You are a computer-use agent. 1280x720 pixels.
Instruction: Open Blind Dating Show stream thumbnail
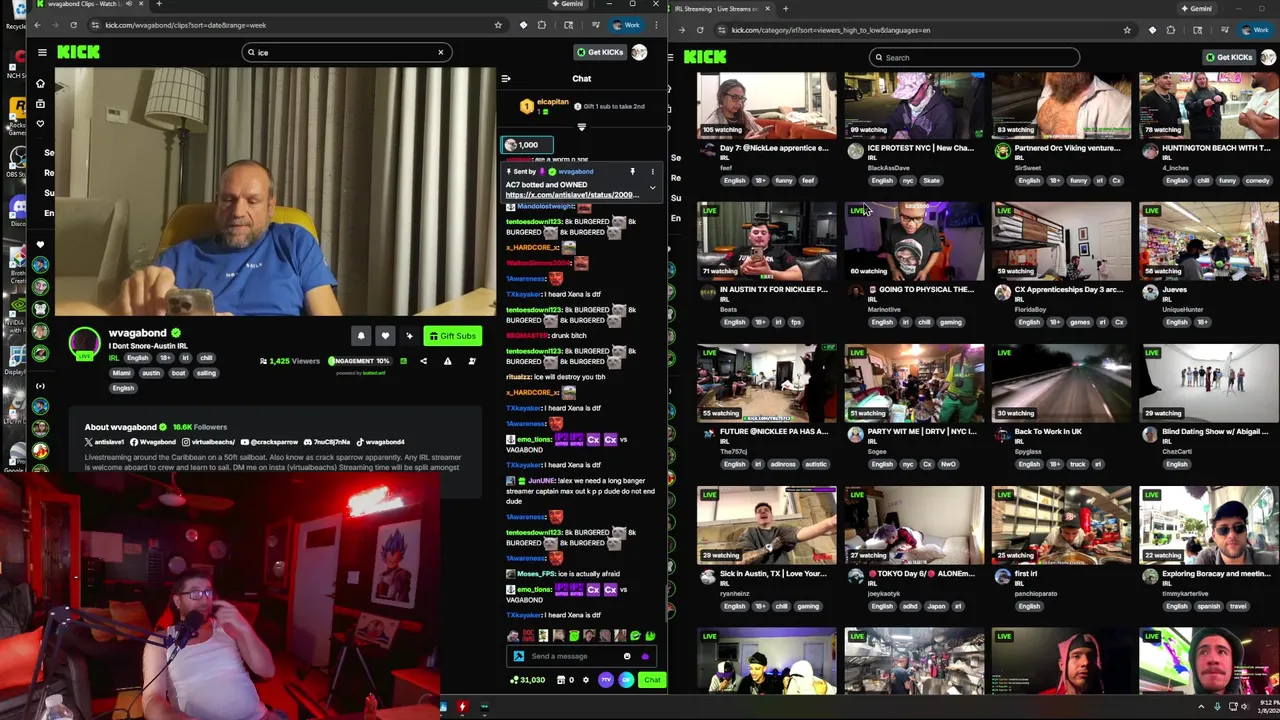(1209, 382)
